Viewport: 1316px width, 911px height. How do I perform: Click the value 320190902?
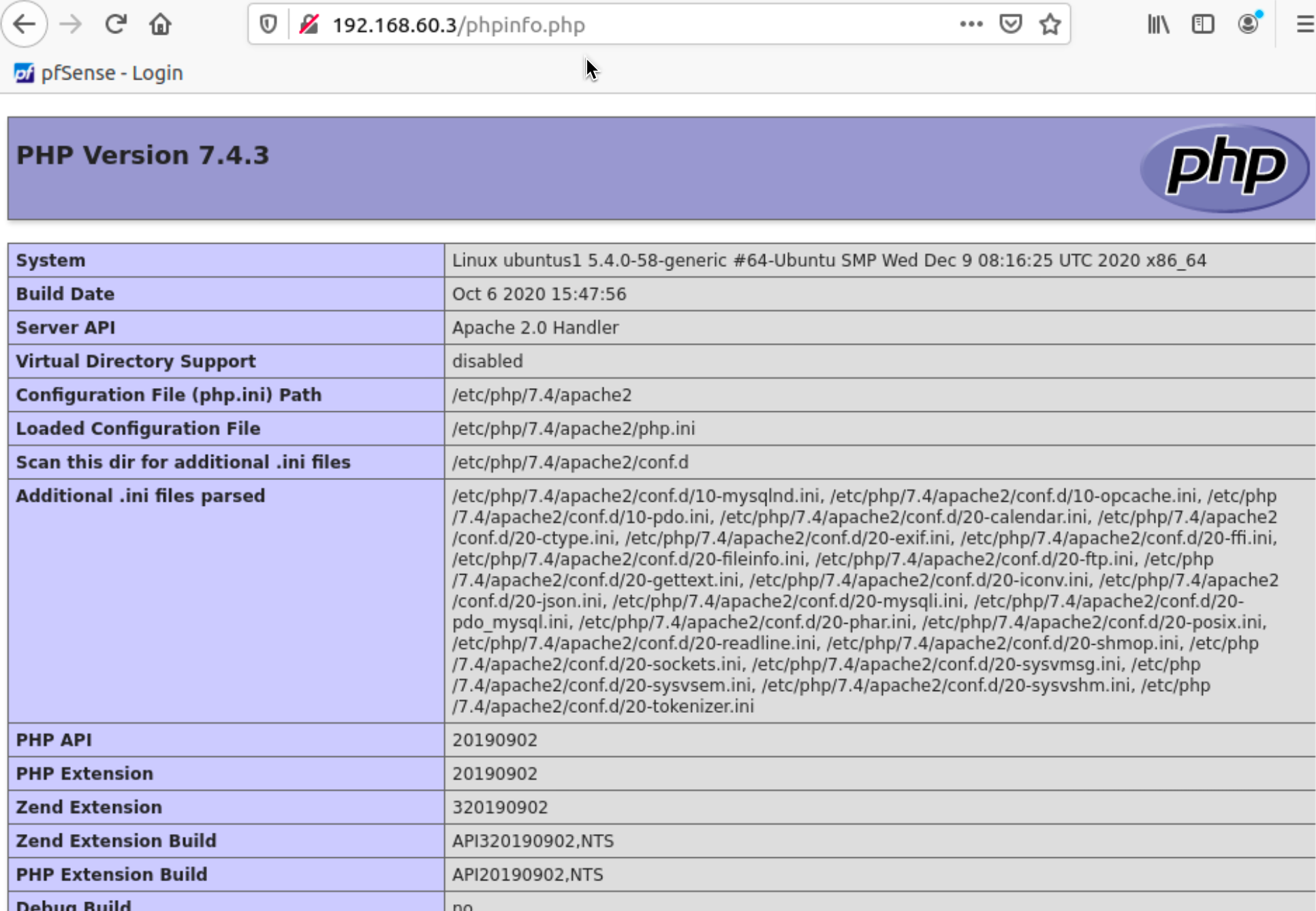tap(500, 808)
